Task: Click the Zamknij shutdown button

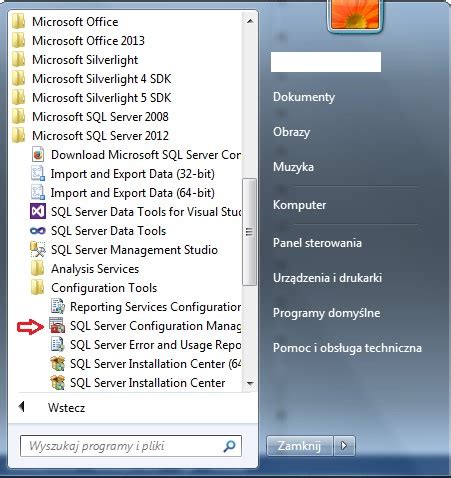Action: (x=300, y=445)
